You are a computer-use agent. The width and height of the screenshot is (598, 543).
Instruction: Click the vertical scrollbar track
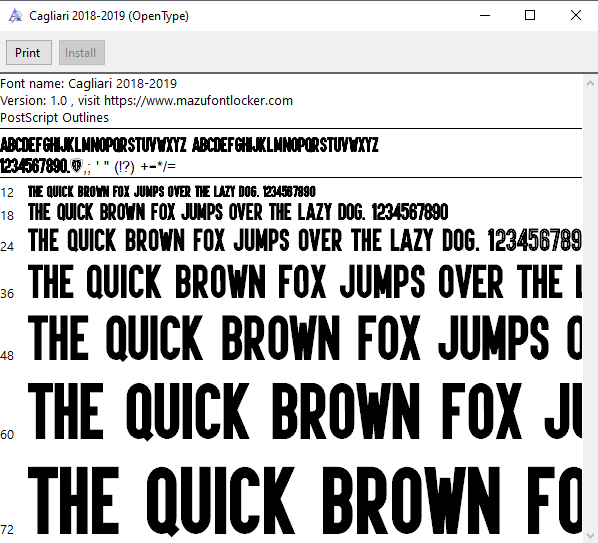(590, 309)
